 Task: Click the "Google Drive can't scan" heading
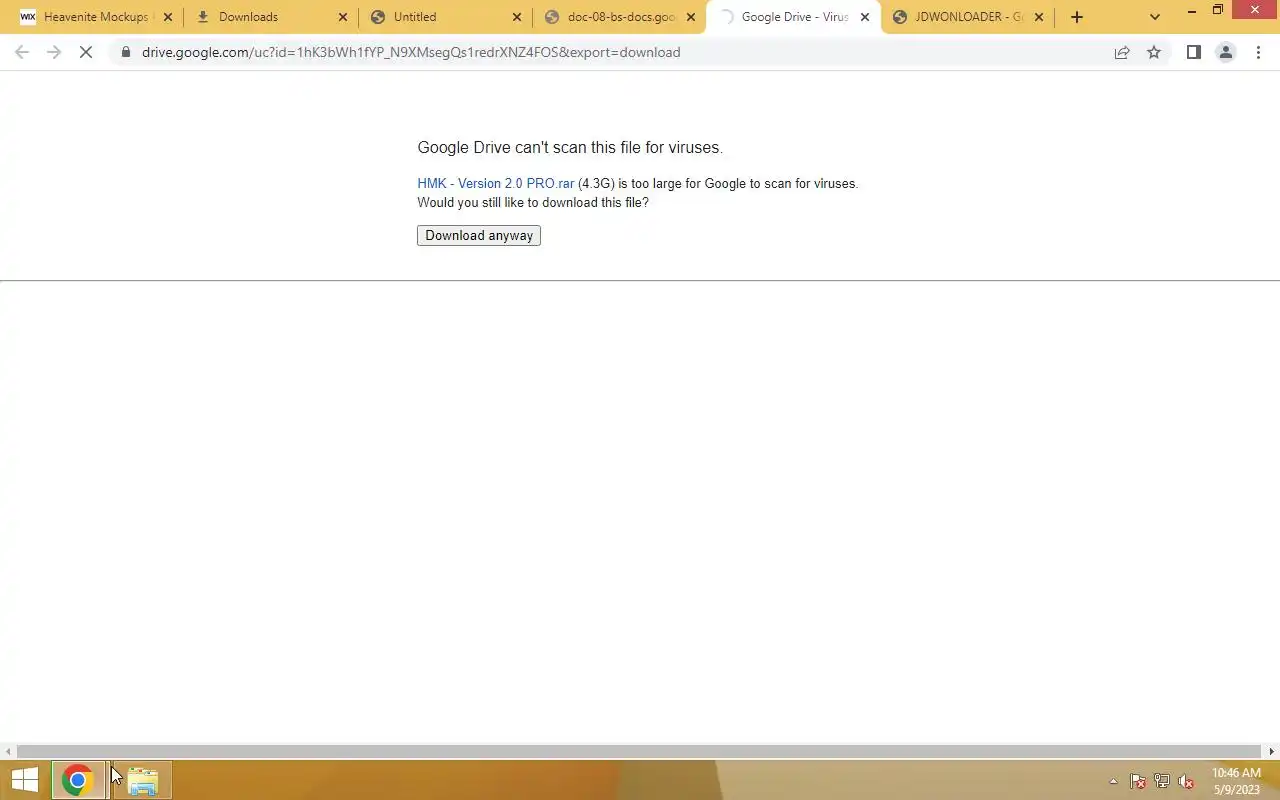point(570,148)
